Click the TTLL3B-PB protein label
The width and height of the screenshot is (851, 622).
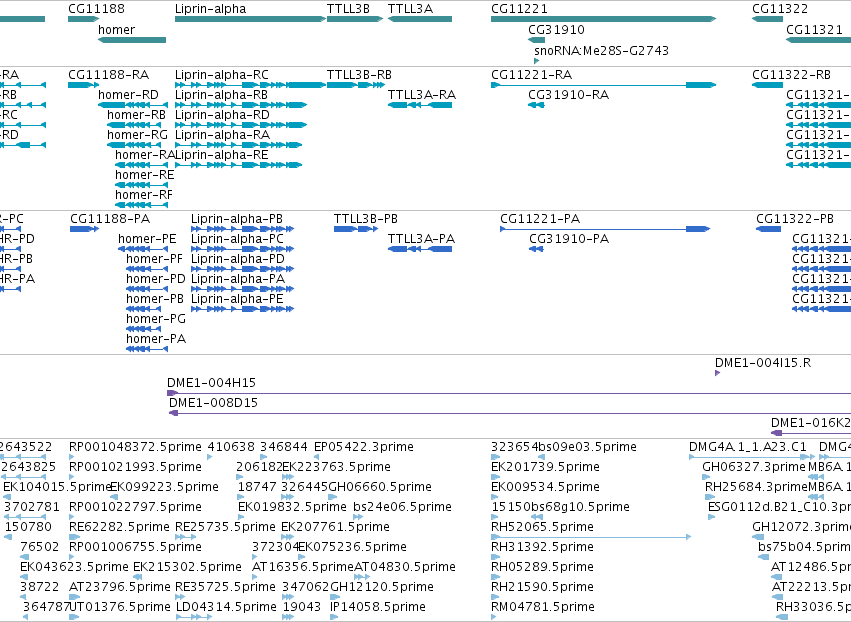coord(366,219)
